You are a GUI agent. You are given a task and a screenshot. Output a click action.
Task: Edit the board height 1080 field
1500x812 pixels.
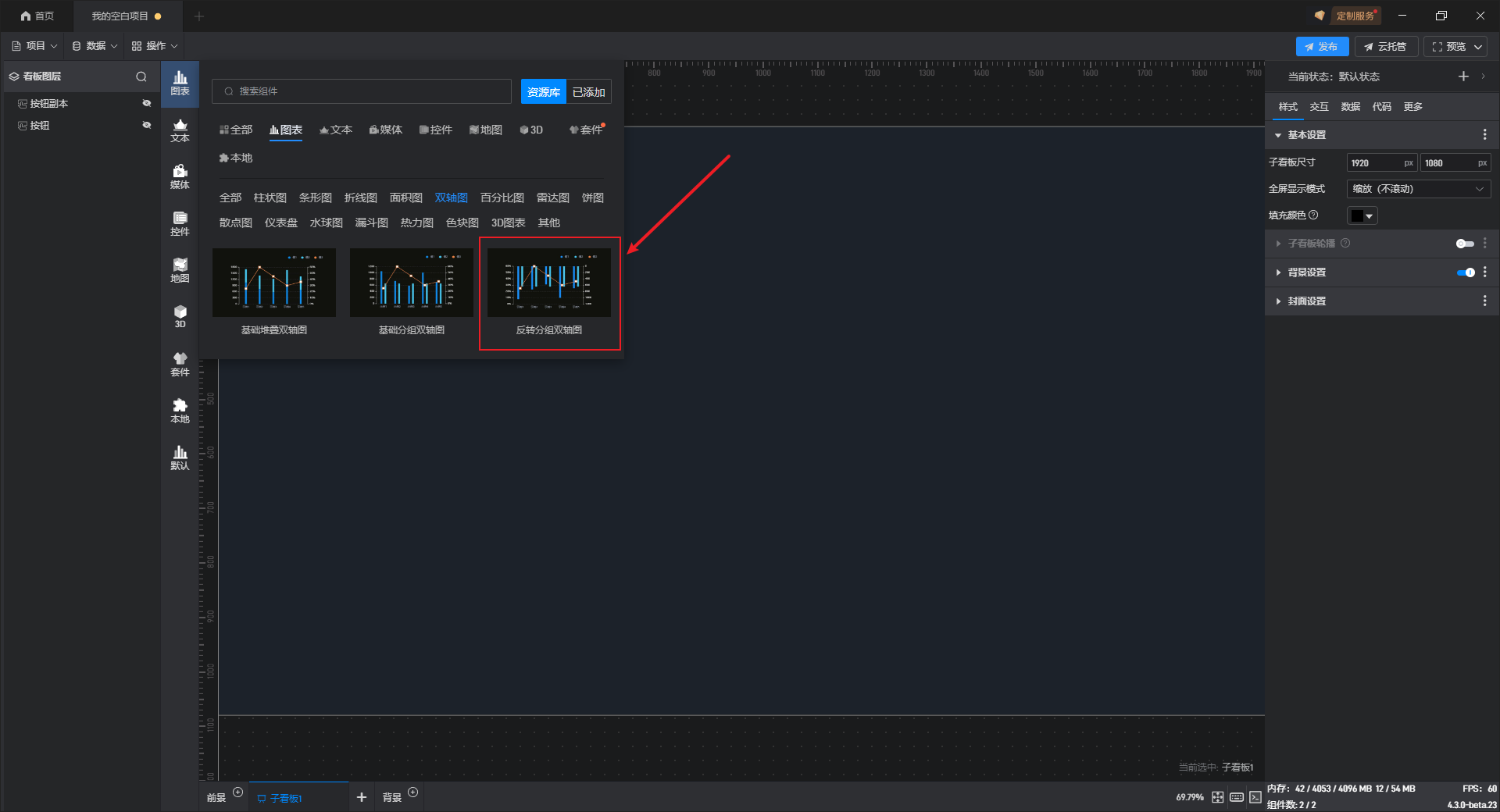click(1455, 163)
